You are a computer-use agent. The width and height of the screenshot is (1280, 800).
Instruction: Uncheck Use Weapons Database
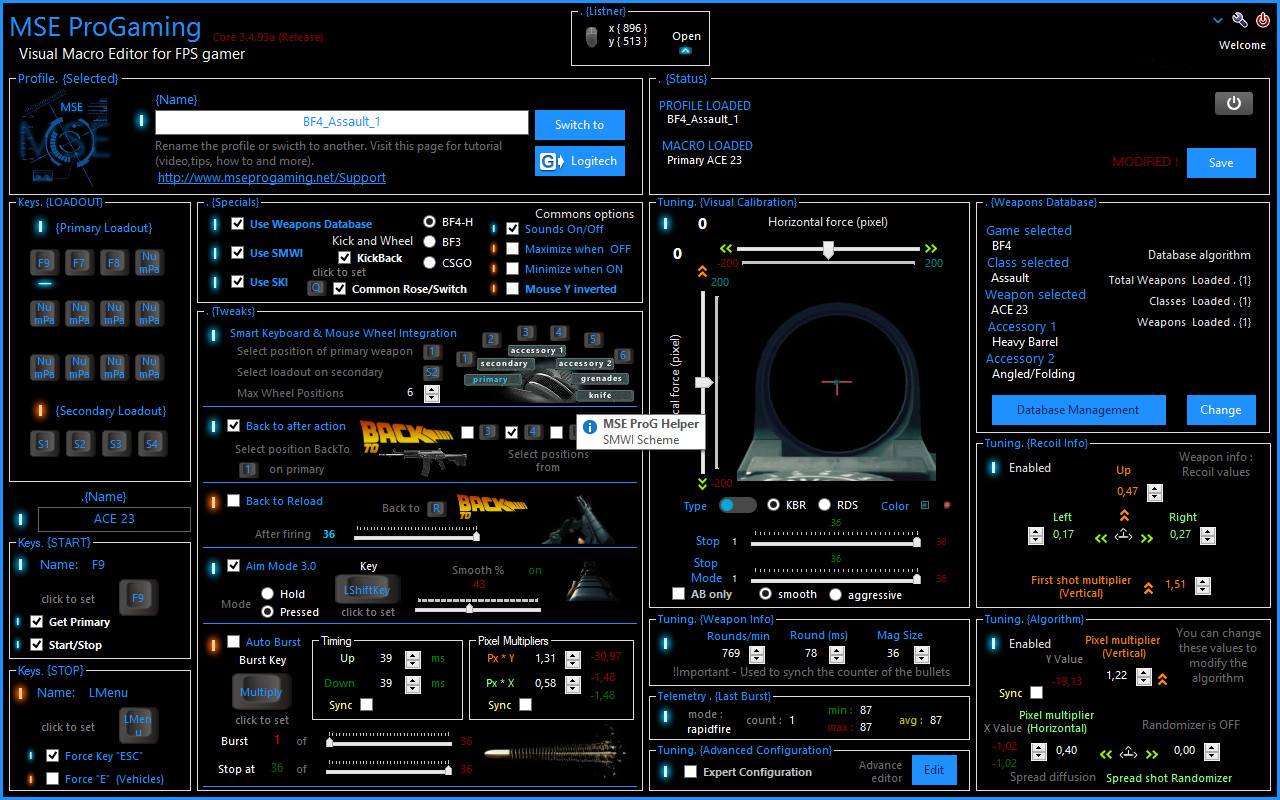(x=237, y=224)
